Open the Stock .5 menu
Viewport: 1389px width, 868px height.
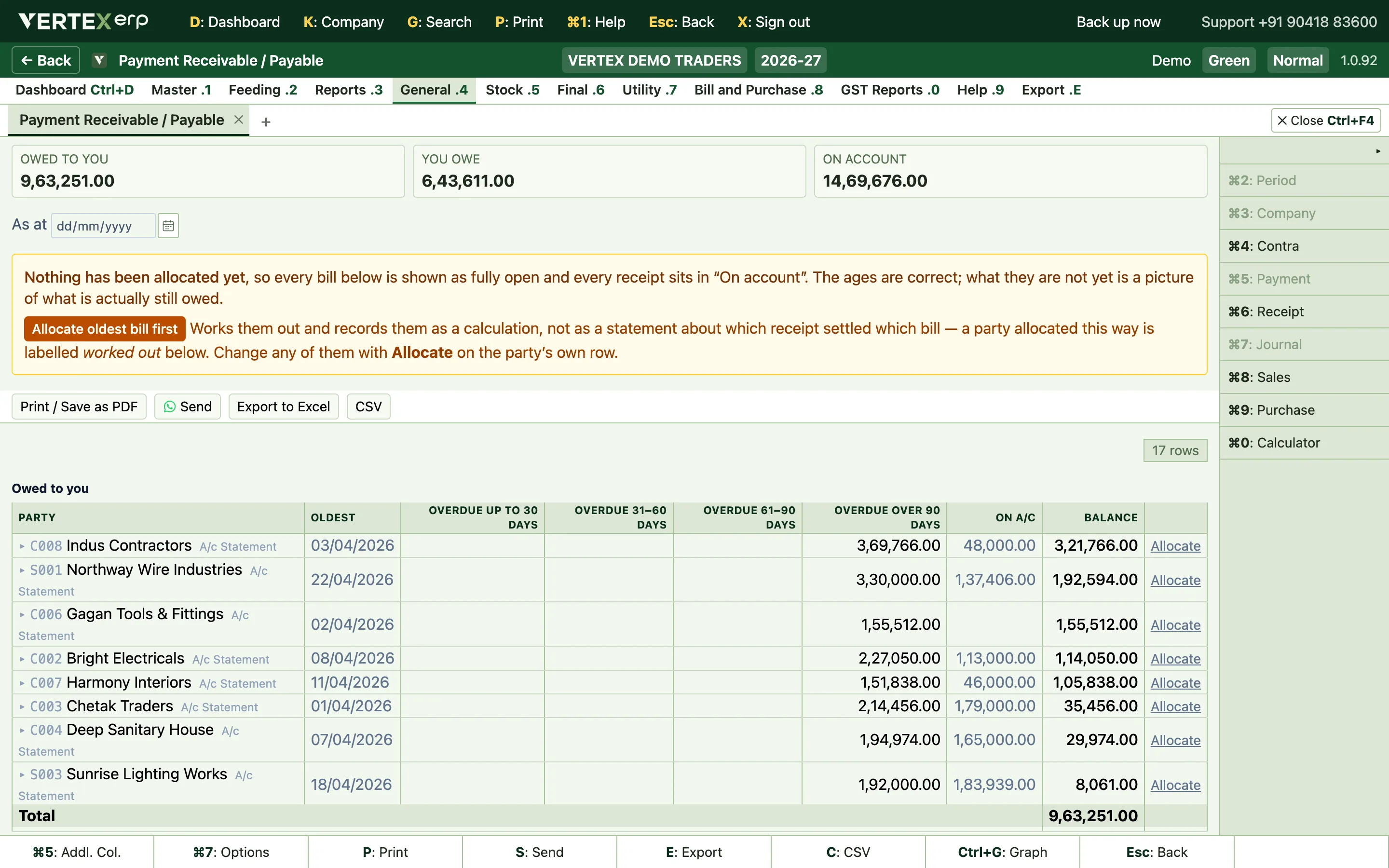point(512,90)
